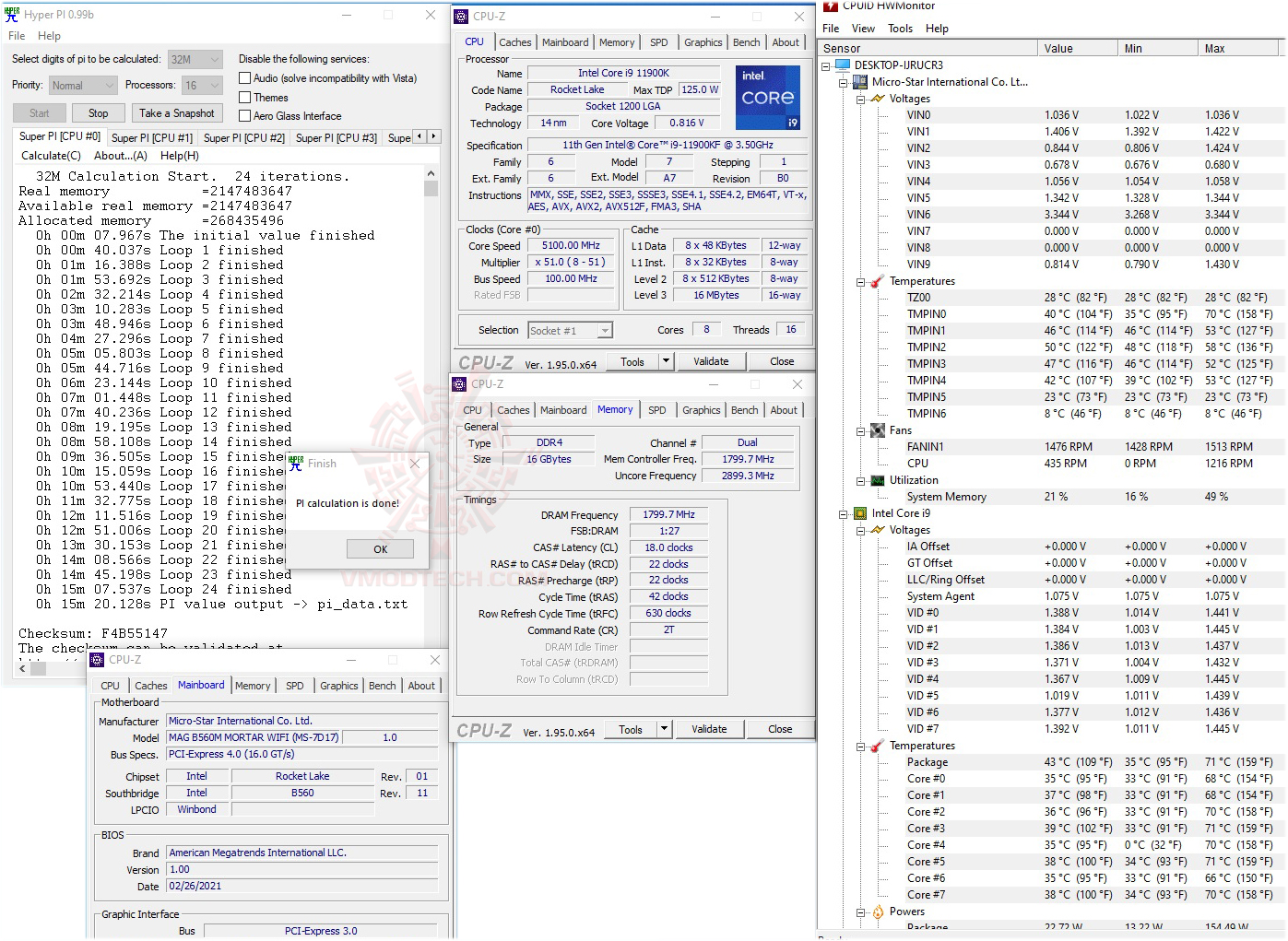Click the Hyper PI title bar icon
Screen dimensions: 1288x941
13,14
